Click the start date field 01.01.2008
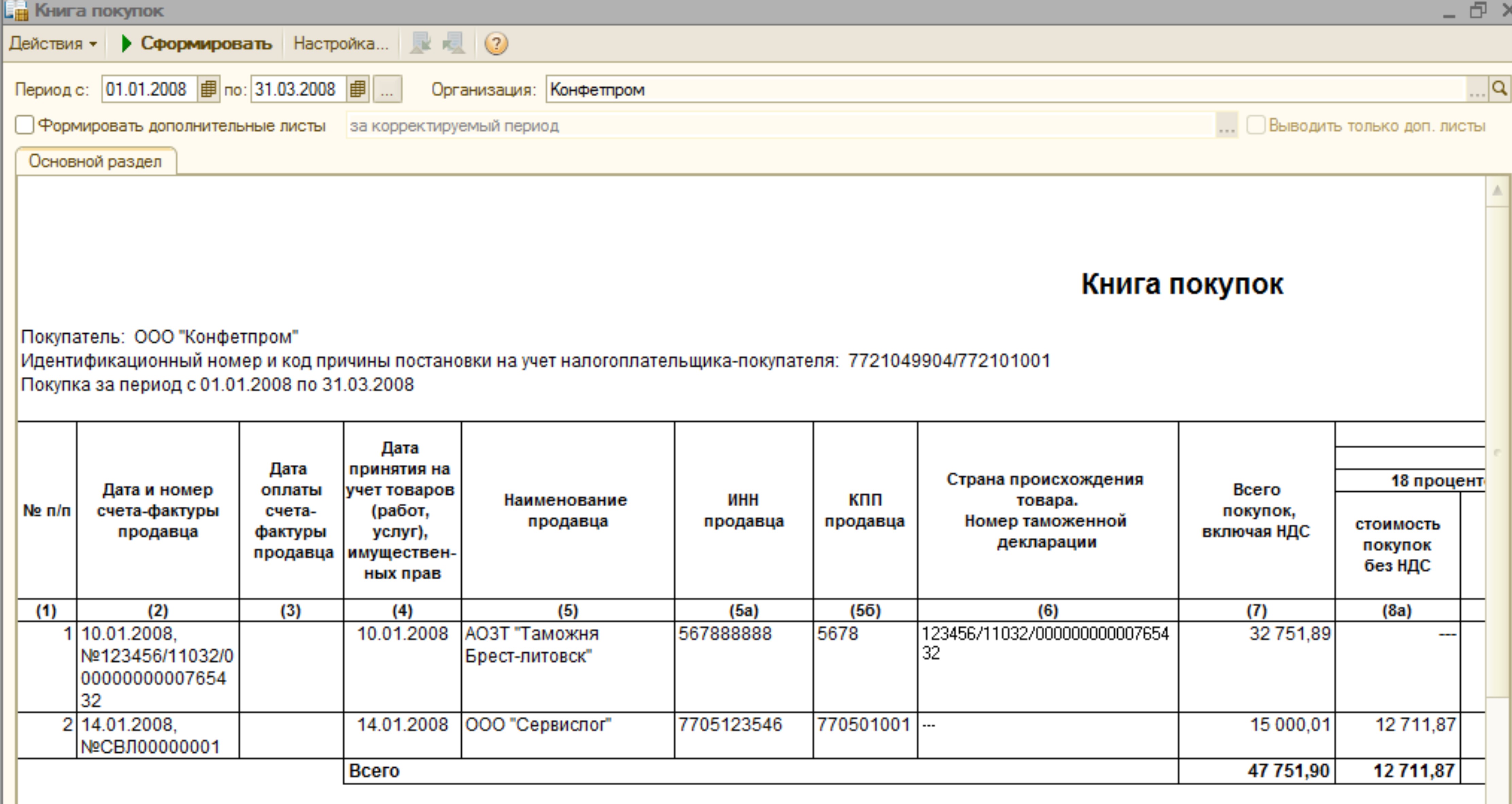 (150, 90)
